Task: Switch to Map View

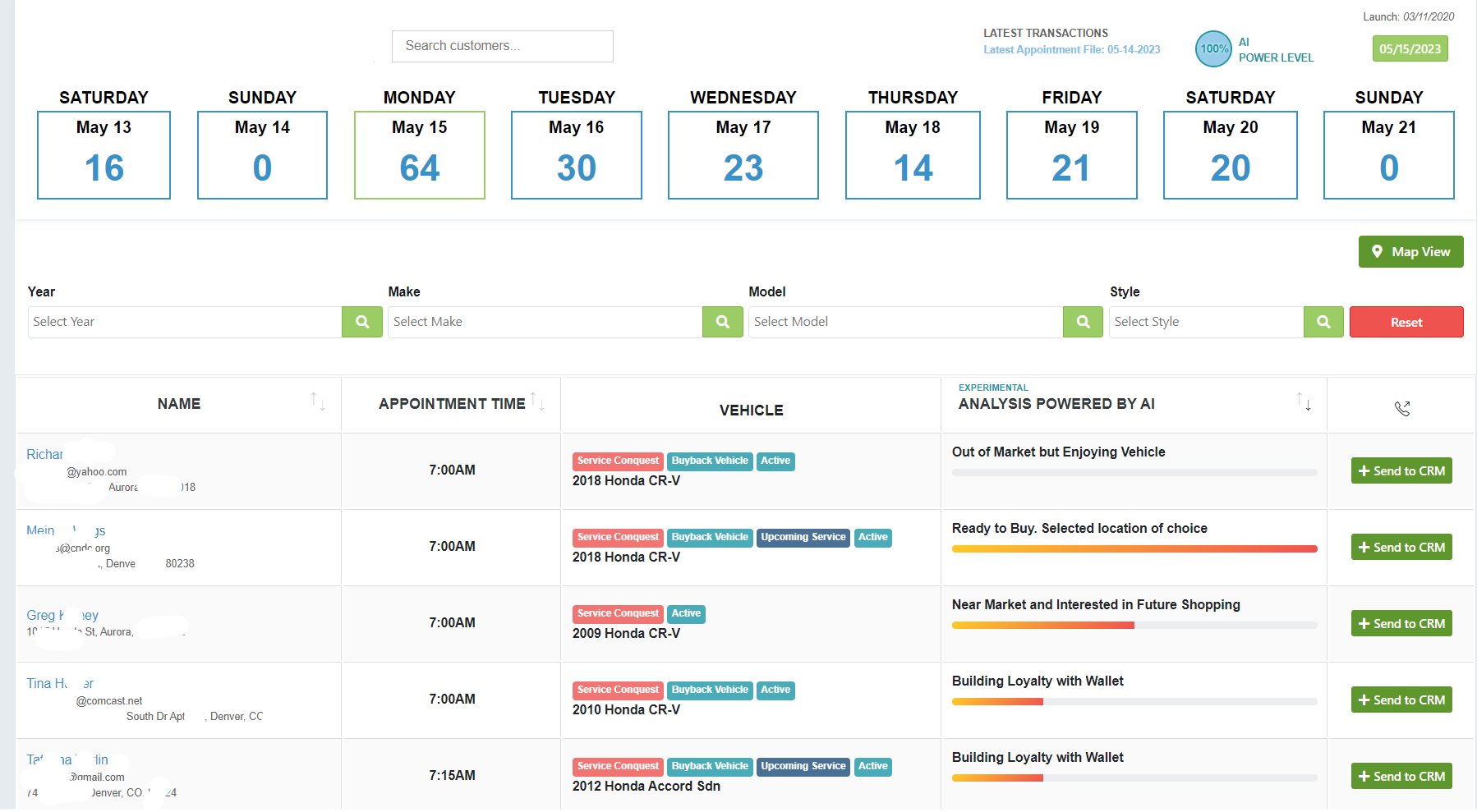Action: tap(1410, 252)
